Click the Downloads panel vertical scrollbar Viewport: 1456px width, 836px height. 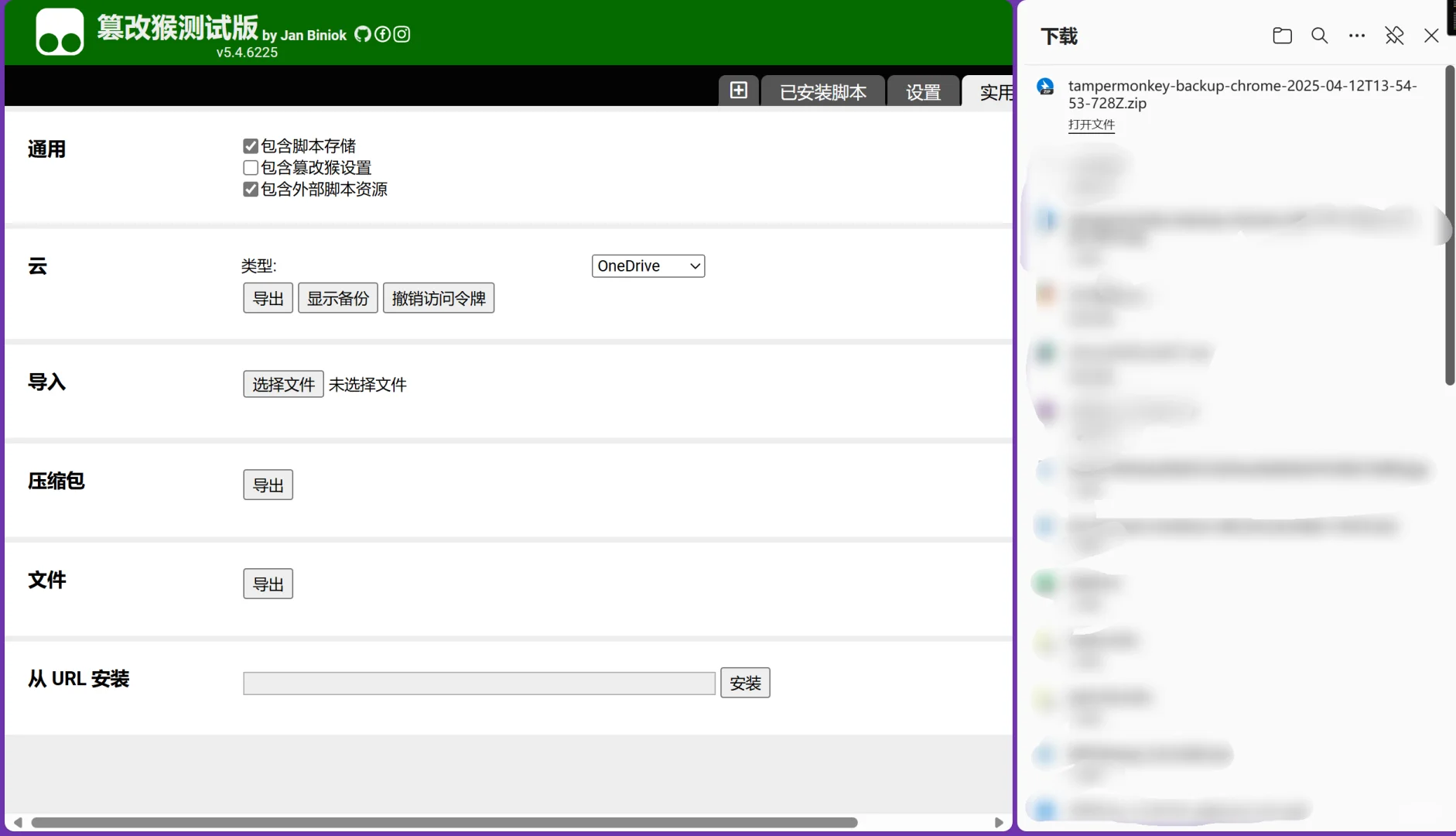pos(1450,224)
